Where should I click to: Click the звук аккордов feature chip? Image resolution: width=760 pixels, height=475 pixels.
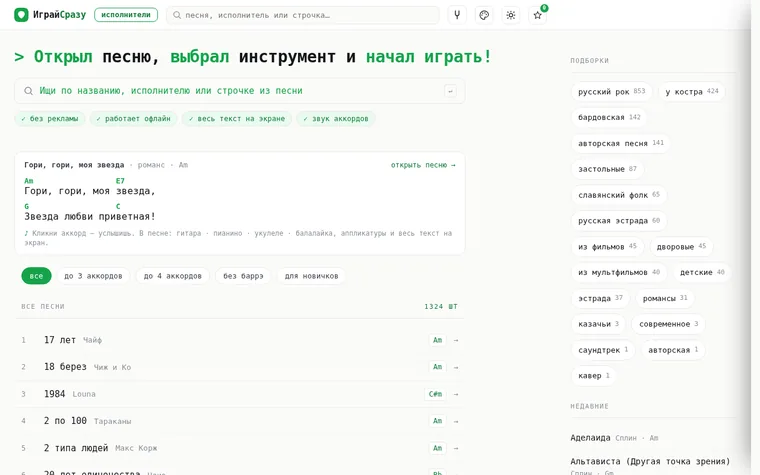point(336,119)
